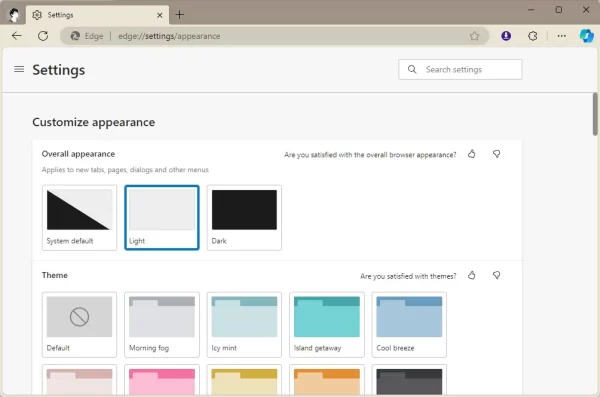
Task: Select the Icy mint theme
Action: (x=244, y=325)
